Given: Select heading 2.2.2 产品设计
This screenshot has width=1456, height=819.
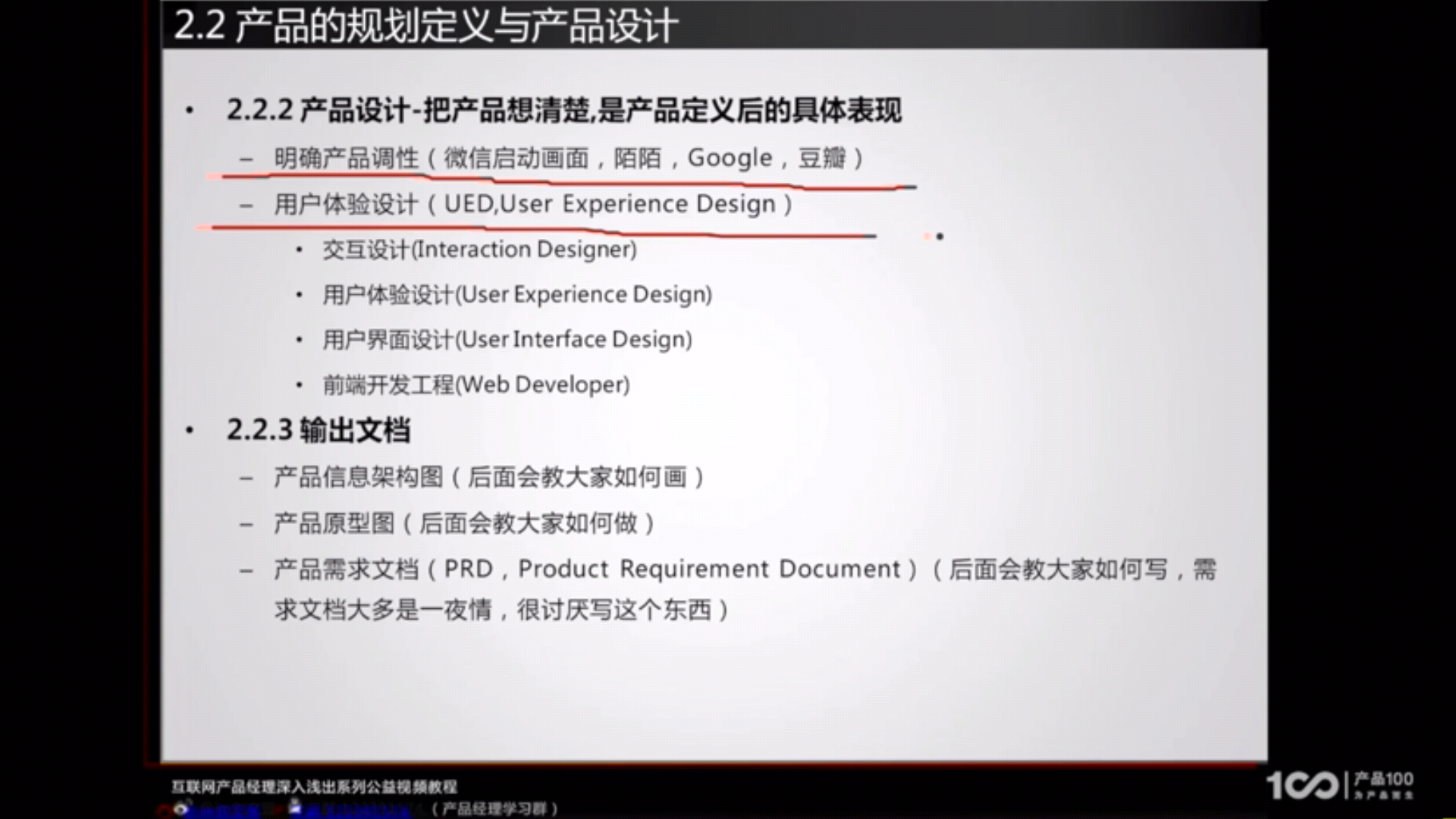Looking at the screenshot, I should [563, 111].
